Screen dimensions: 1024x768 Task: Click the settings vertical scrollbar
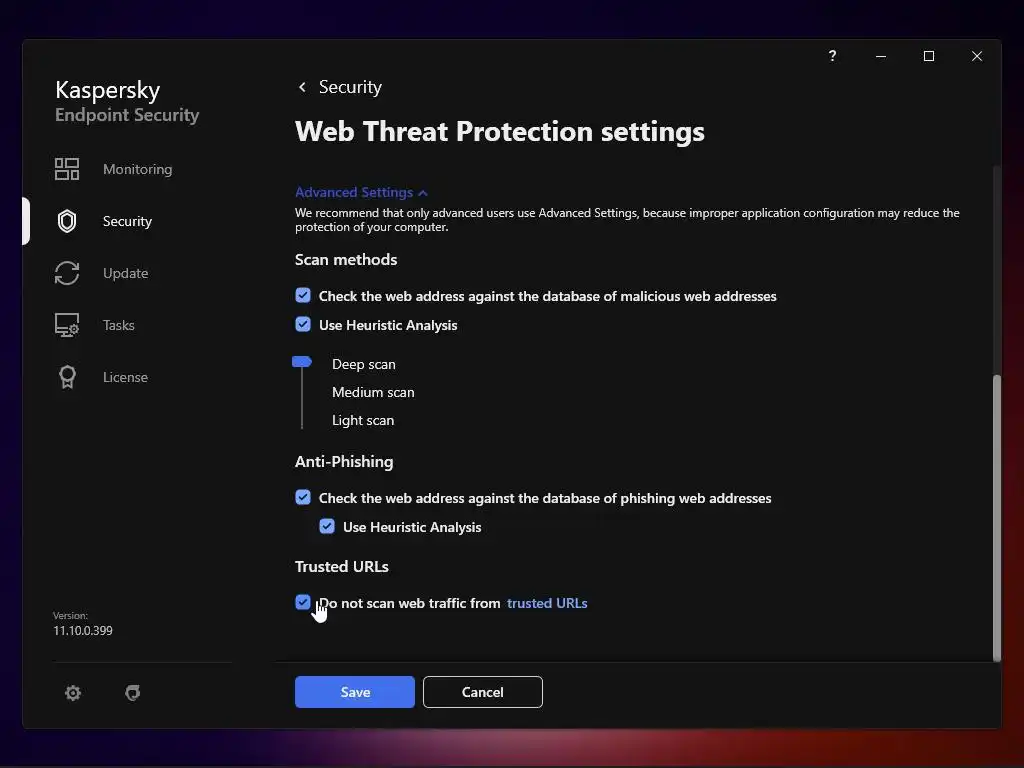(997, 518)
